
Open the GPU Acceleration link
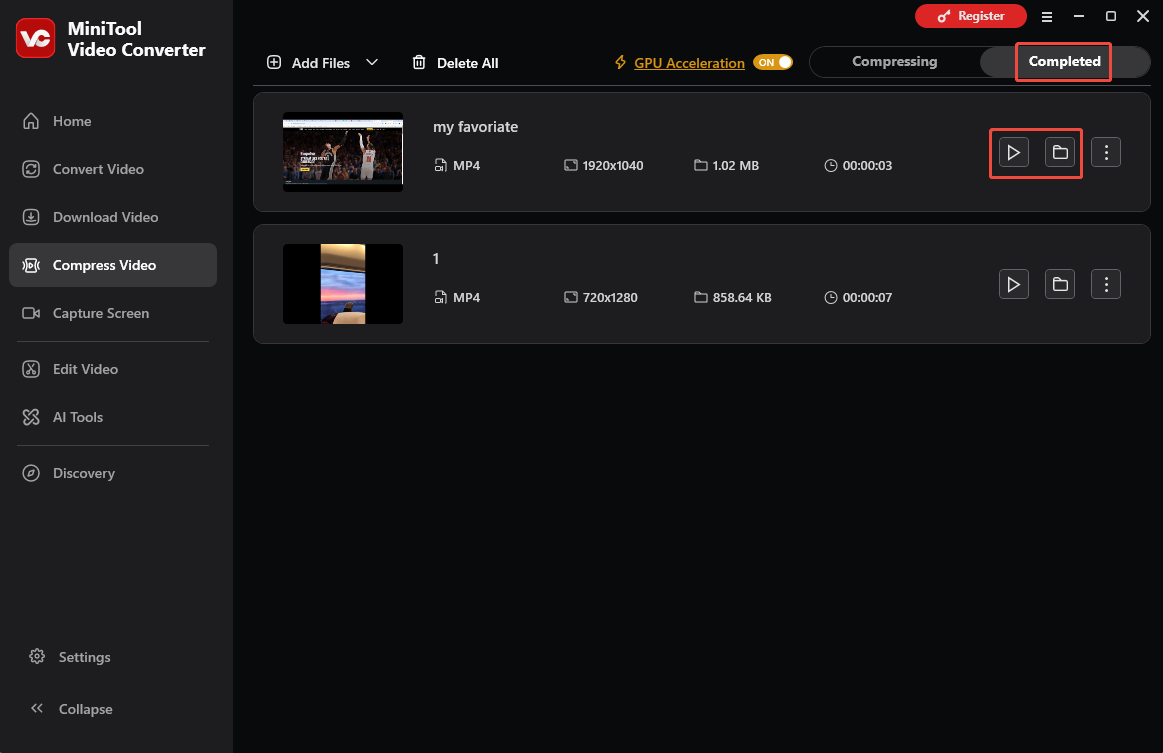[x=689, y=63]
